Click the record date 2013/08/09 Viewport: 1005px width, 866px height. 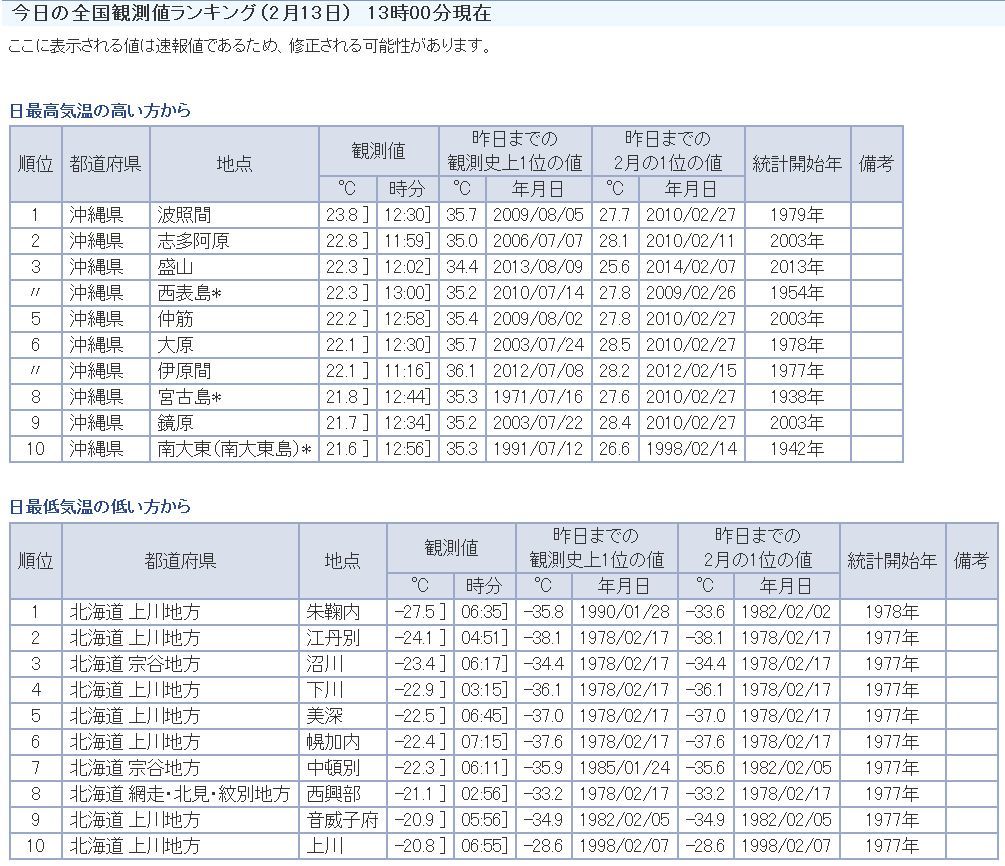(538, 267)
